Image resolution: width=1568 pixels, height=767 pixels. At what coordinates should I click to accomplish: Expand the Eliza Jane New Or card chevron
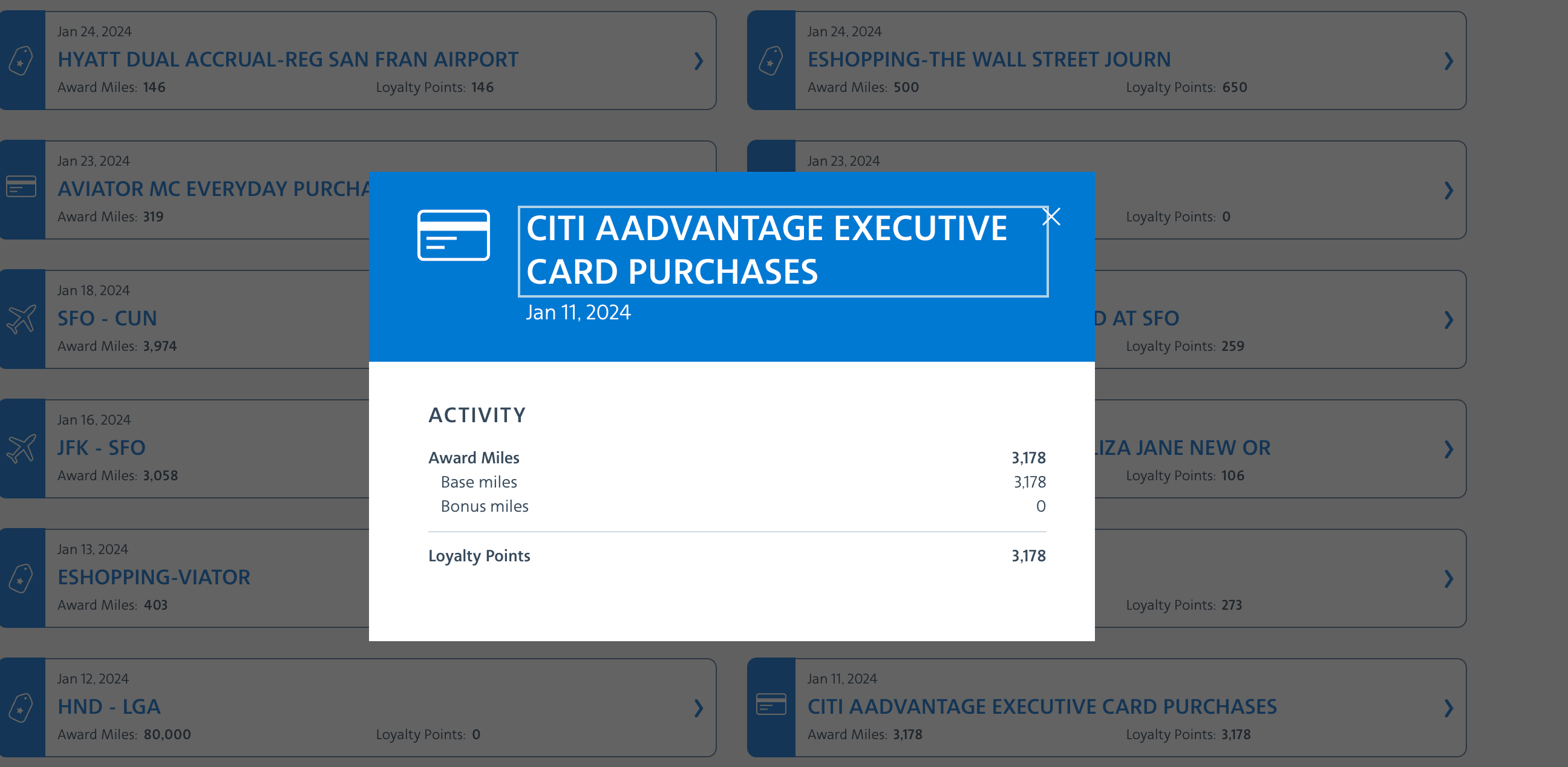1449,451
